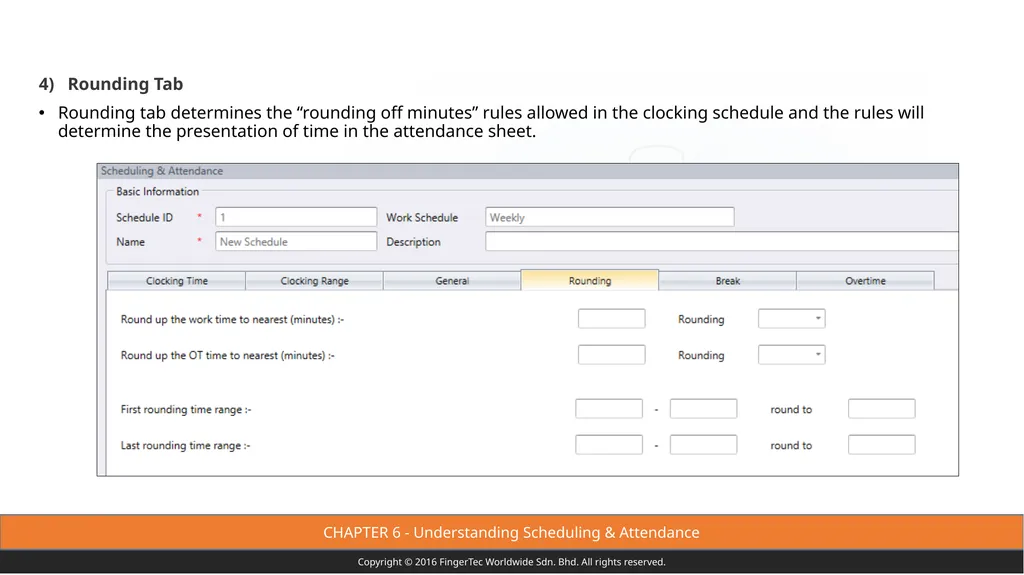This screenshot has height=575, width=1024.
Task: Click the 'Round up the OT time' label
Action: click(x=227, y=355)
